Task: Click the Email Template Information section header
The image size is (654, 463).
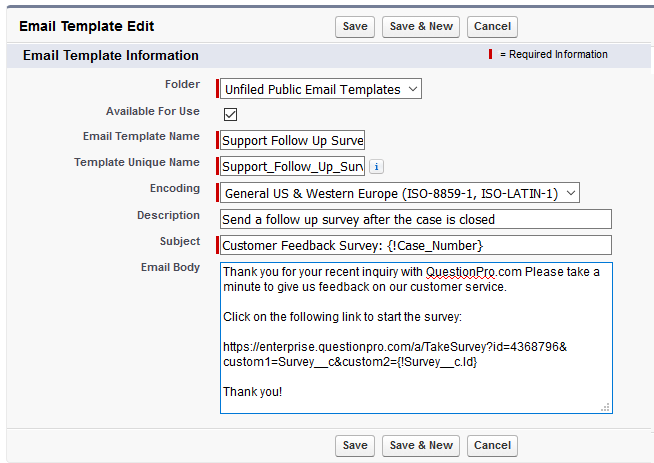Action: click(x=110, y=56)
